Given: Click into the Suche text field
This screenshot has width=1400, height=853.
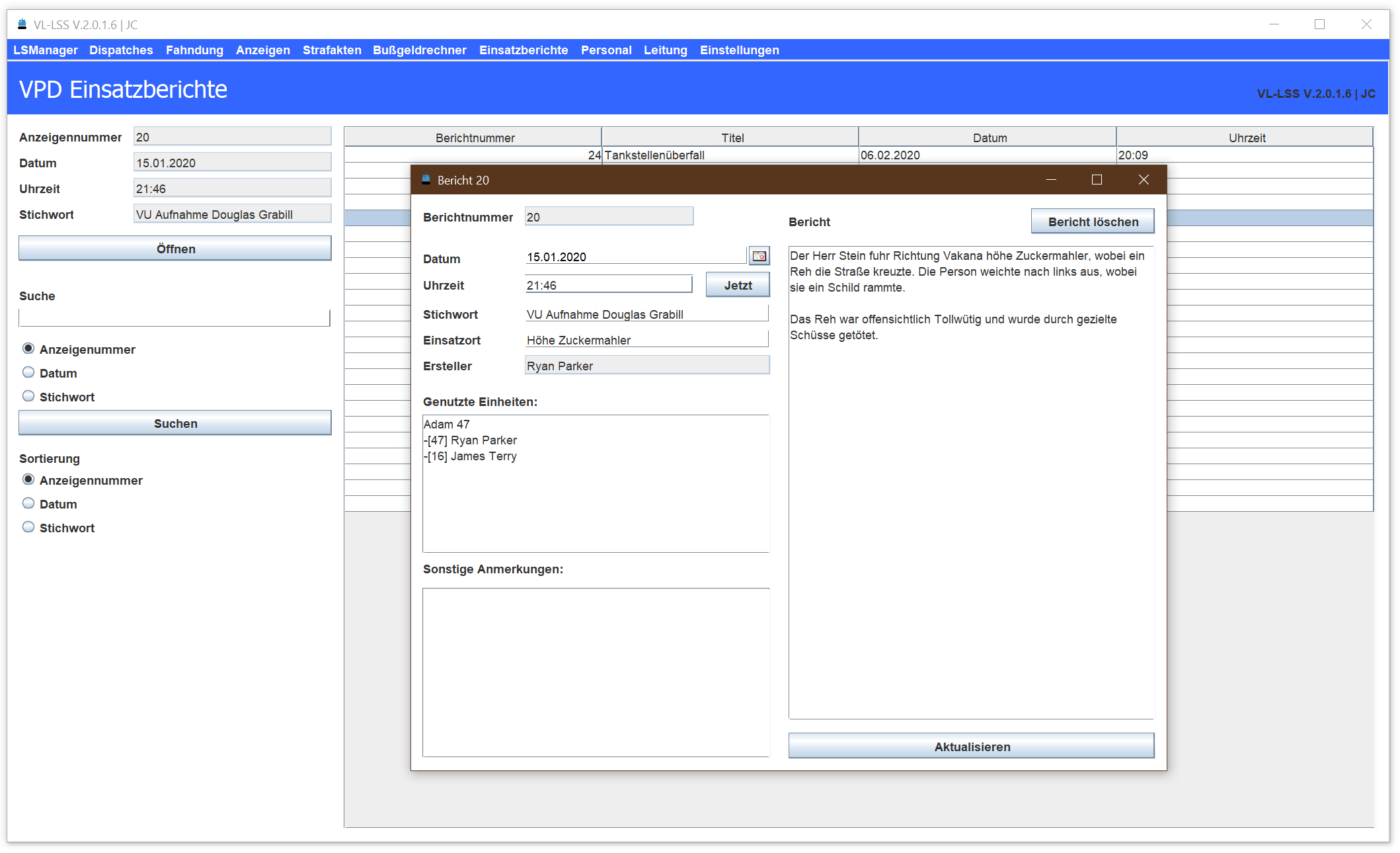Looking at the screenshot, I should pos(175,318).
